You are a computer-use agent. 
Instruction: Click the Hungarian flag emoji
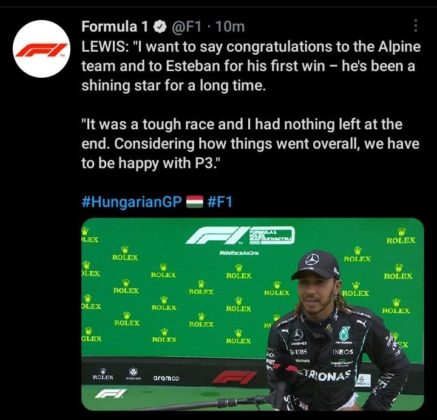tap(194, 202)
